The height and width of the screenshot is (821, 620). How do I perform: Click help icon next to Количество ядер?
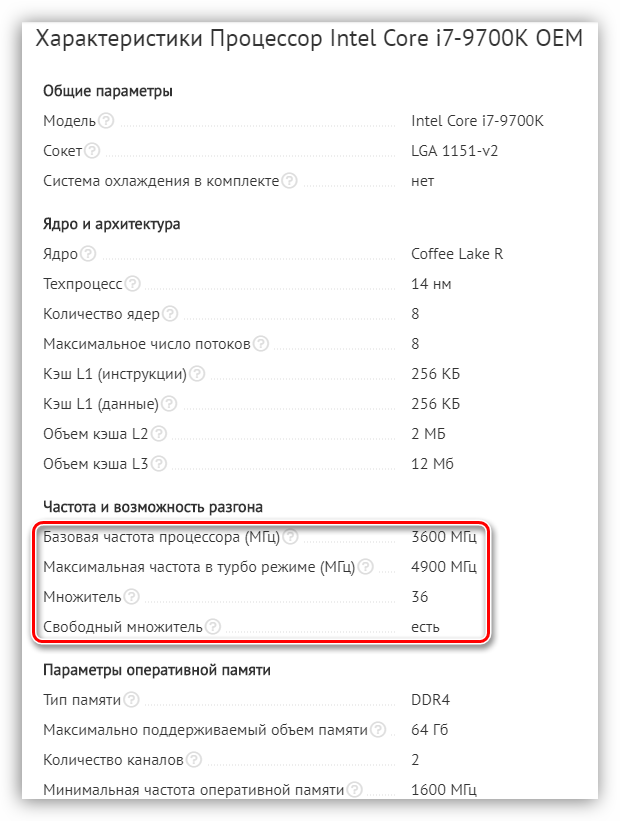[x=170, y=314]
